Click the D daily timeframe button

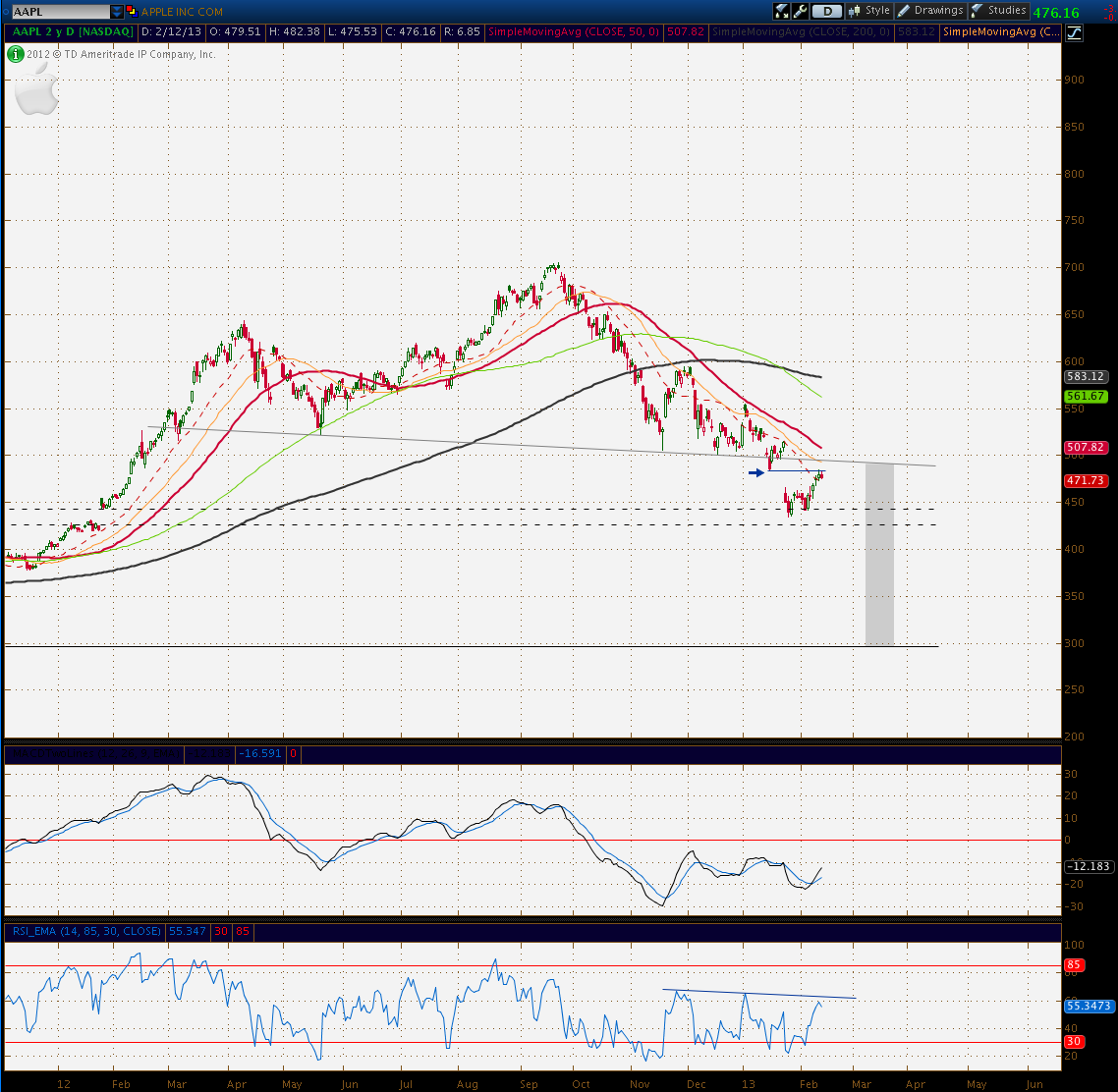pyautogui.click(x=826, y=11)
